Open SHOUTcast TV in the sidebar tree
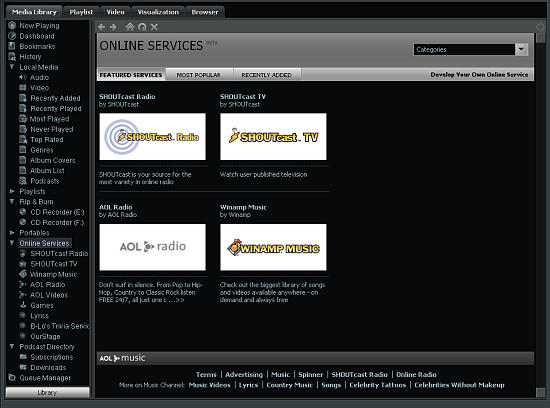This screenshot has height=408, width=550. [54, 264]
